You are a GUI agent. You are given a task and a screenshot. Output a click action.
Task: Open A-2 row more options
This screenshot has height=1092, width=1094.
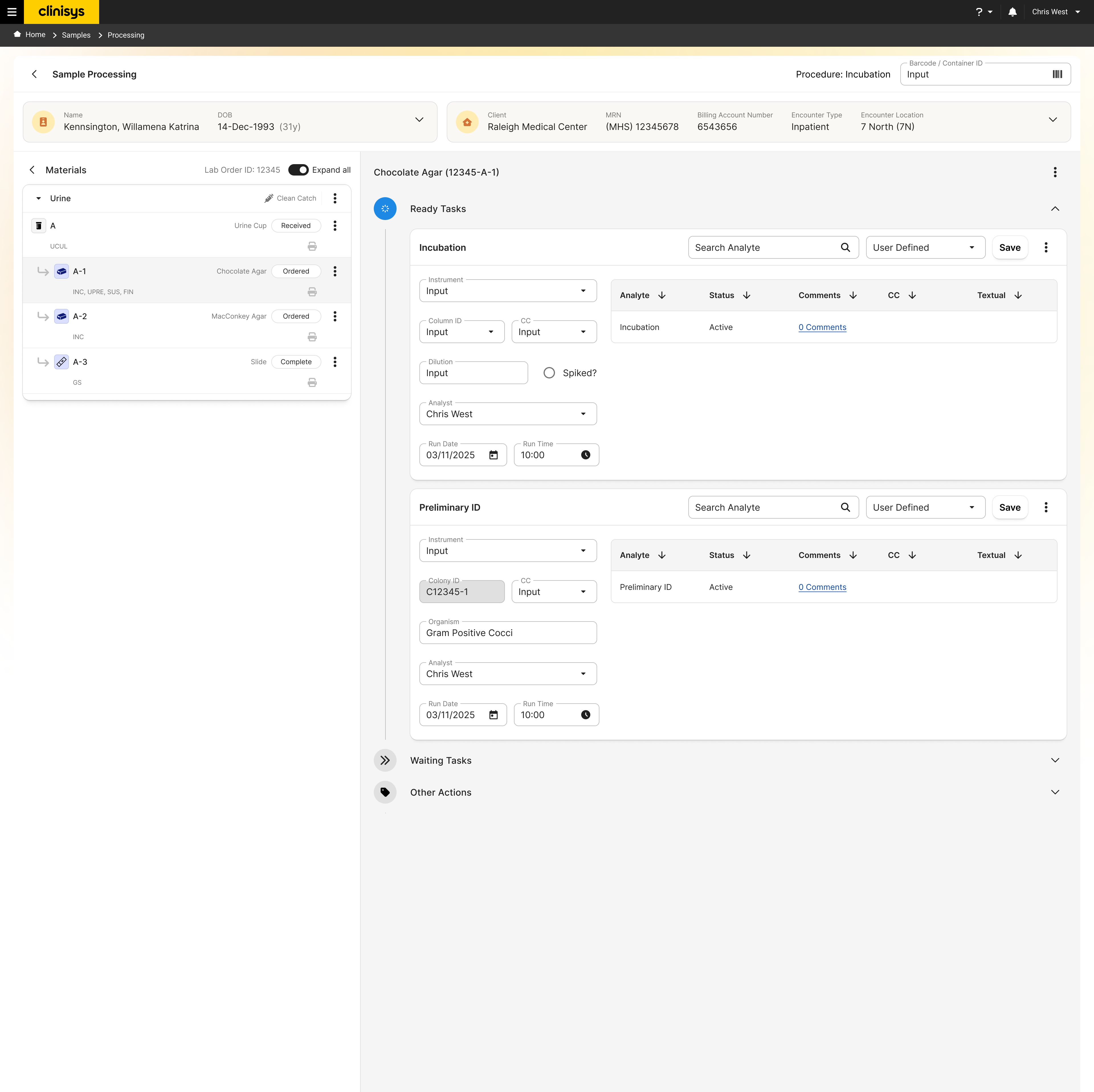tap(335, 316)
